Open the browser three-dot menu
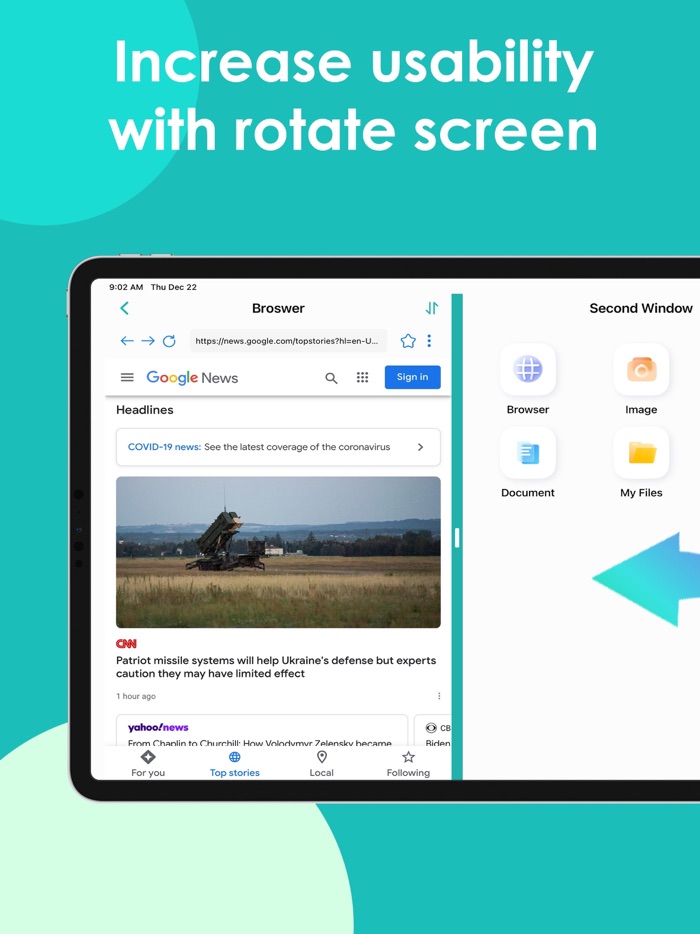Screen dimensions: 700x934 click(x=429, y=341)
